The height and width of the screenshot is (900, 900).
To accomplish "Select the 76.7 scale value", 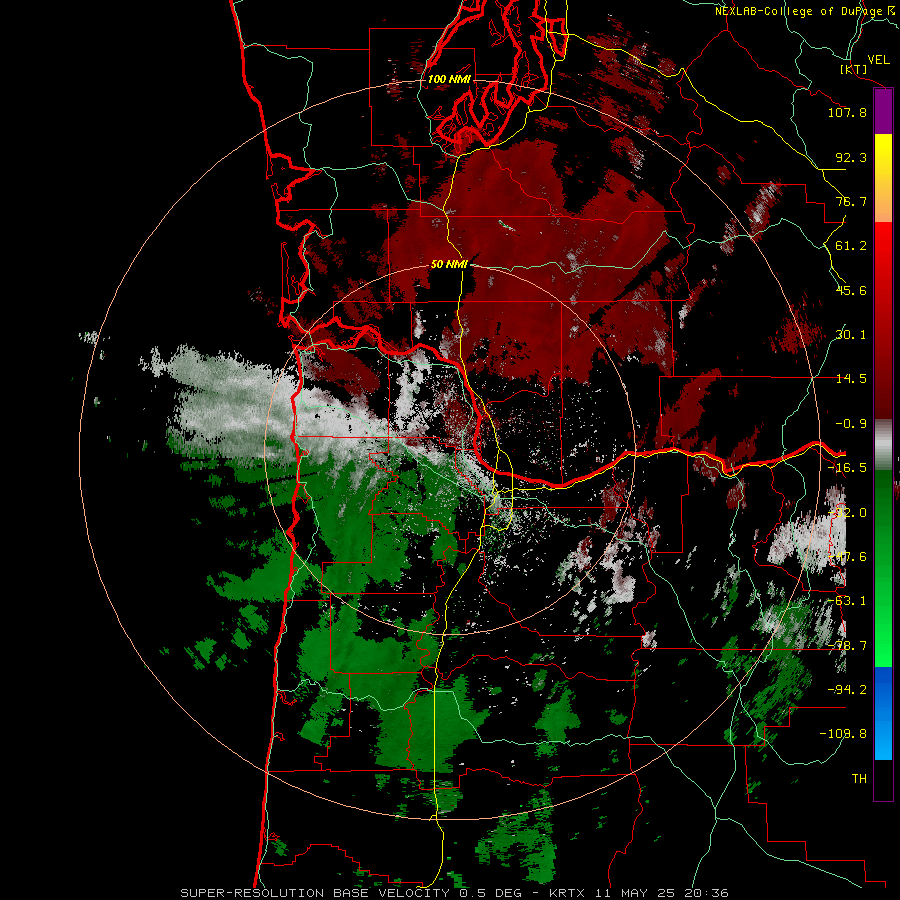I will point(851,201).
